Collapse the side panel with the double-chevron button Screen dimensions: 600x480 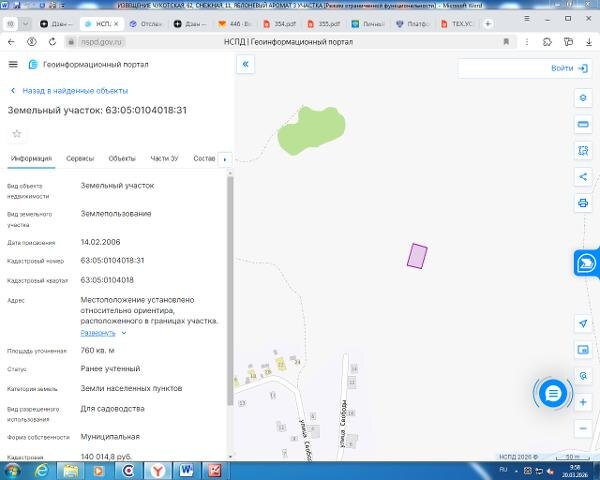(x=245, y=64)
